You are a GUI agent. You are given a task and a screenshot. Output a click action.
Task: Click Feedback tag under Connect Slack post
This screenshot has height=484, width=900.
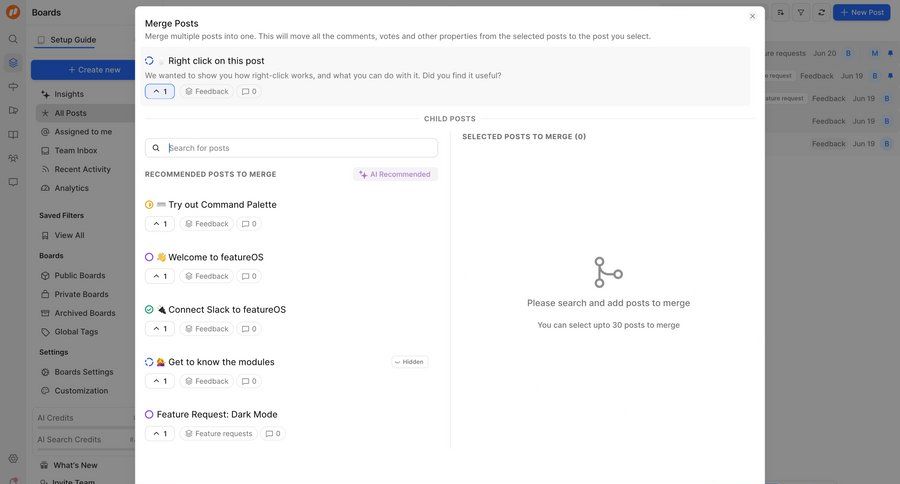click(207, 328)
